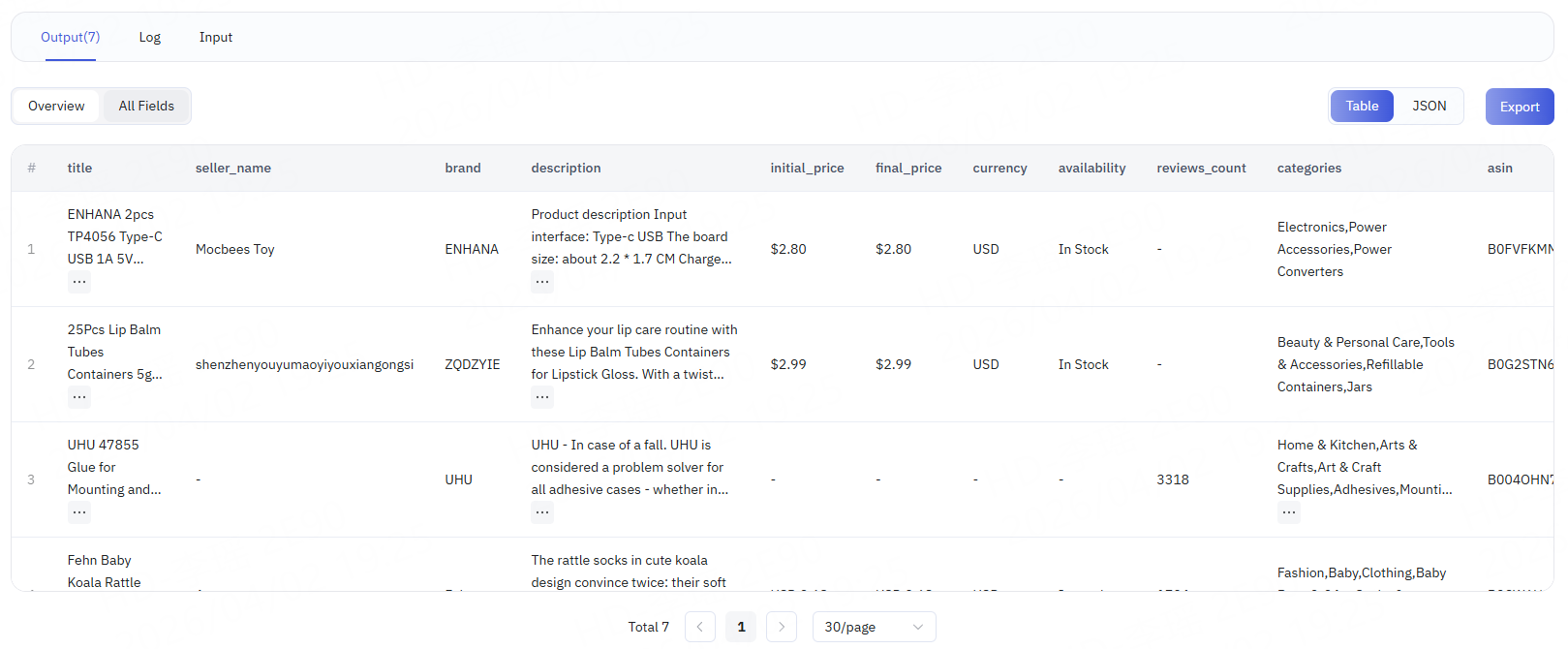
Task: Select the All Fields view
Action: [x=146, y=106]
